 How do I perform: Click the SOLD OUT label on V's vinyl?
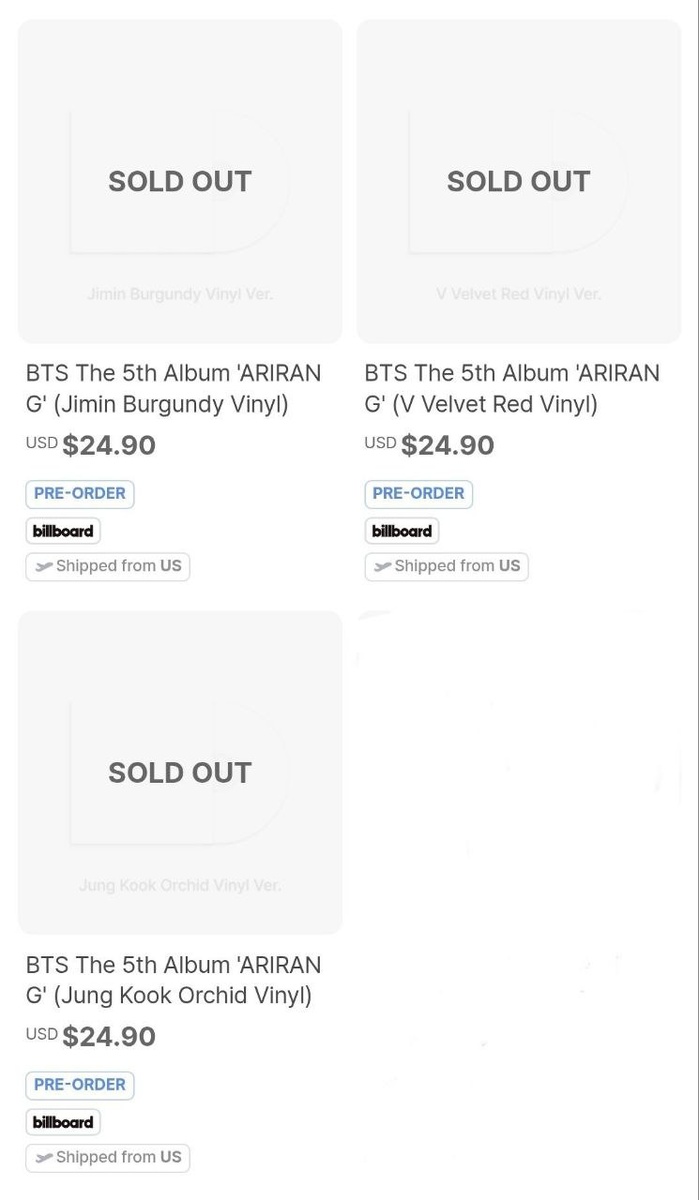pos(518,181)
